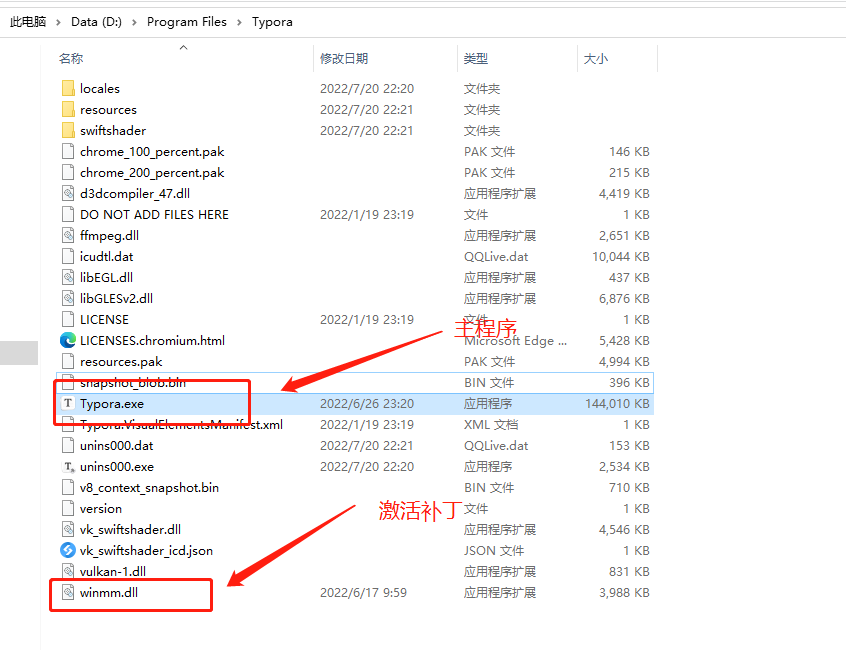846x650 pixels.
Task: Select the resources folder icon
Action: [68, 110]
